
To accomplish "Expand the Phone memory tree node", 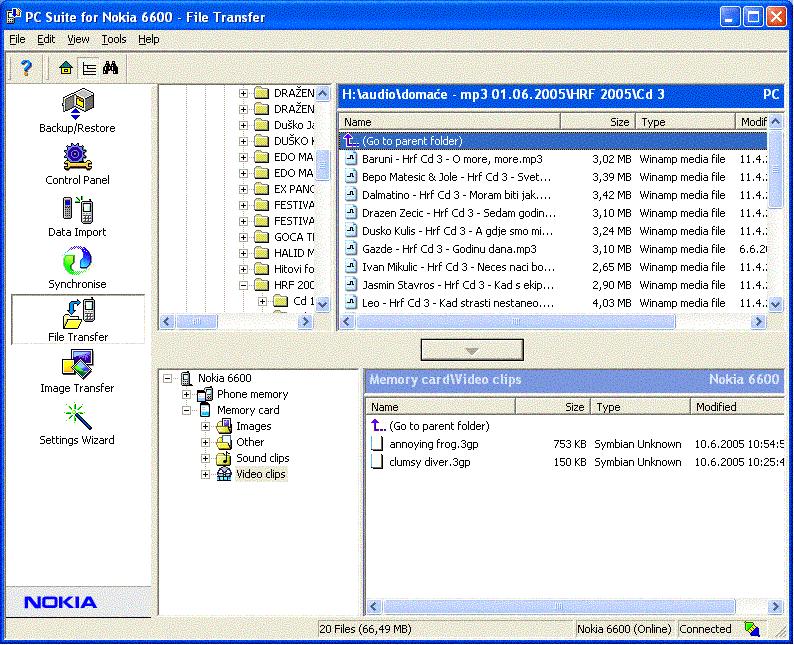I will click(187, 394).
